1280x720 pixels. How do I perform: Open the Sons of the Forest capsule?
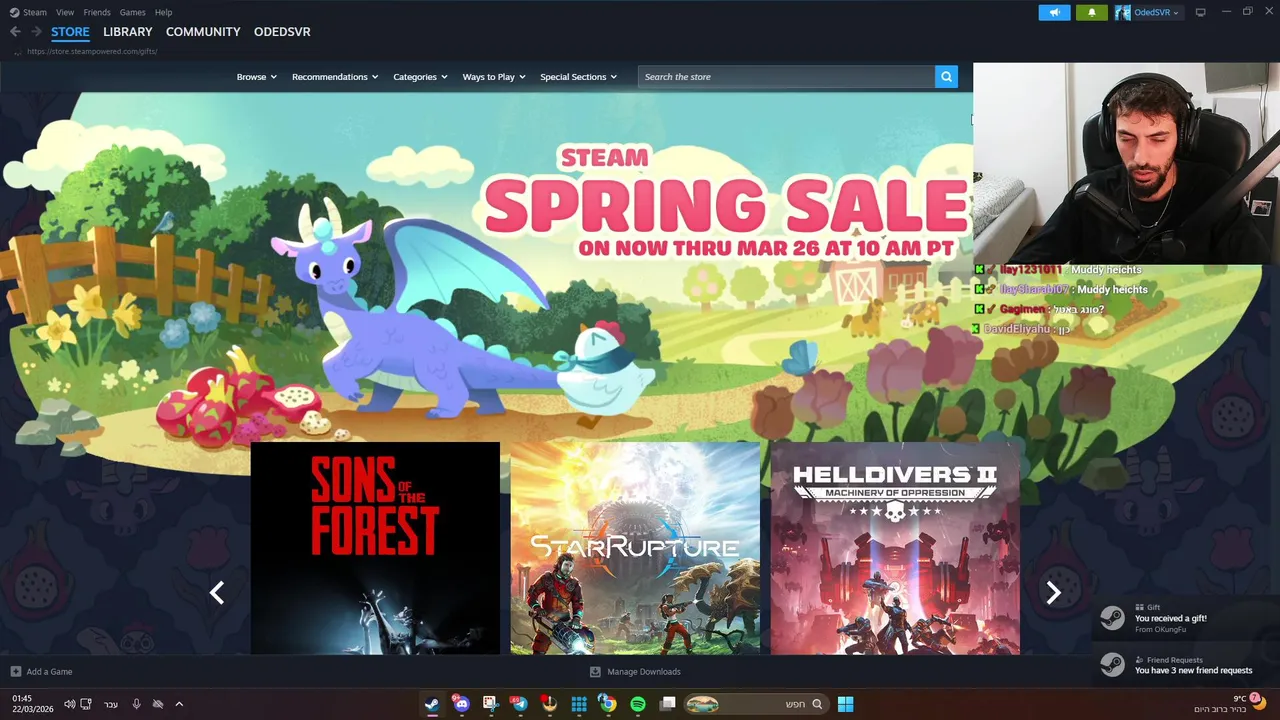click(375, 548)
